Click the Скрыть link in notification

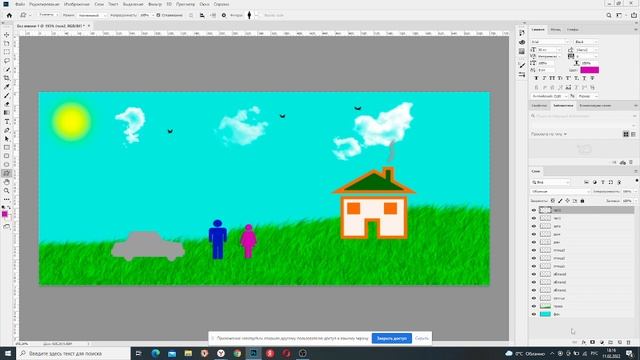click(422, 338)
